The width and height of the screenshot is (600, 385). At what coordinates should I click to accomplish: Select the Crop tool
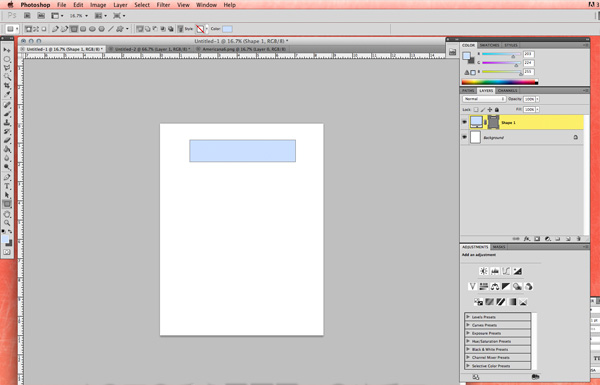[7, 86]
